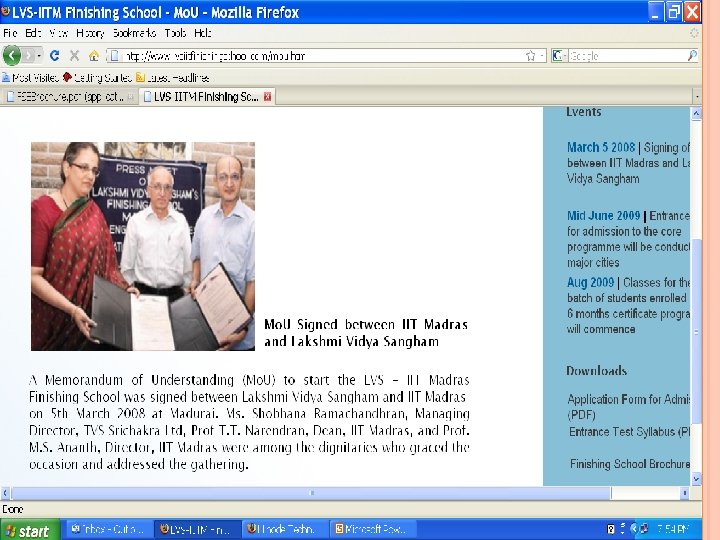Minimize the Firefox window
The height and width of the screenshot is (540, 720).
point(655,12)
